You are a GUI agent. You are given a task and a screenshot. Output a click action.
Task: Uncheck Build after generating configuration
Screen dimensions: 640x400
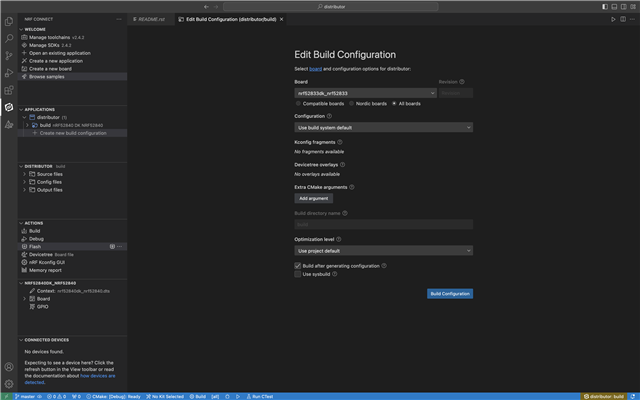[298, 266]
